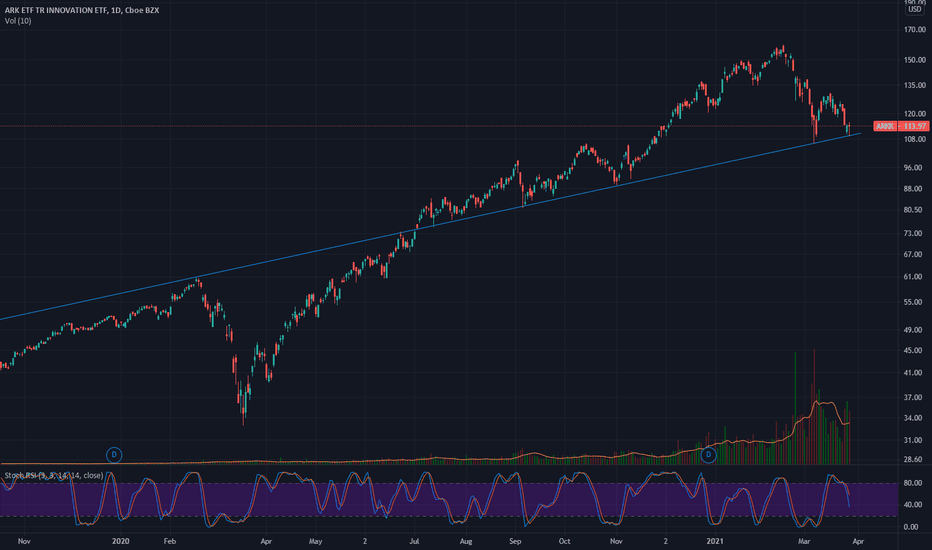The width and height of the screenshot is (932, 550).
Task: Select the ARKK price label 113.97
Action: pos(901,126)
